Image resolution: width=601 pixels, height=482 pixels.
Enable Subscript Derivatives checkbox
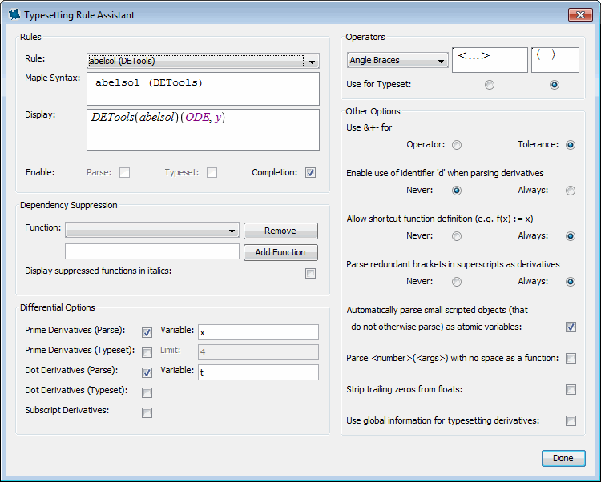coord(147,412)
